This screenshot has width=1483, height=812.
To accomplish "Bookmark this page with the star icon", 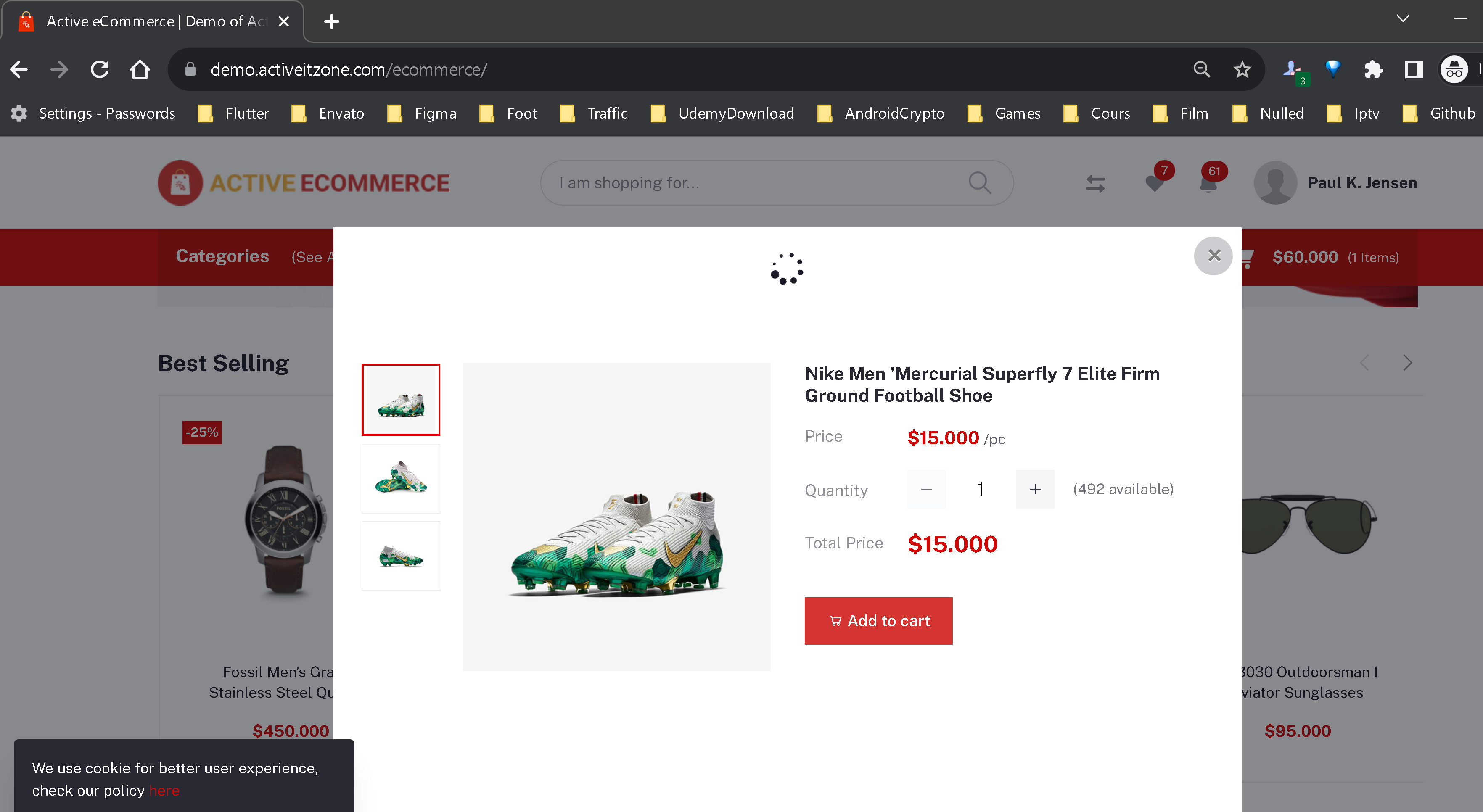I will [x=1242, y=70].
